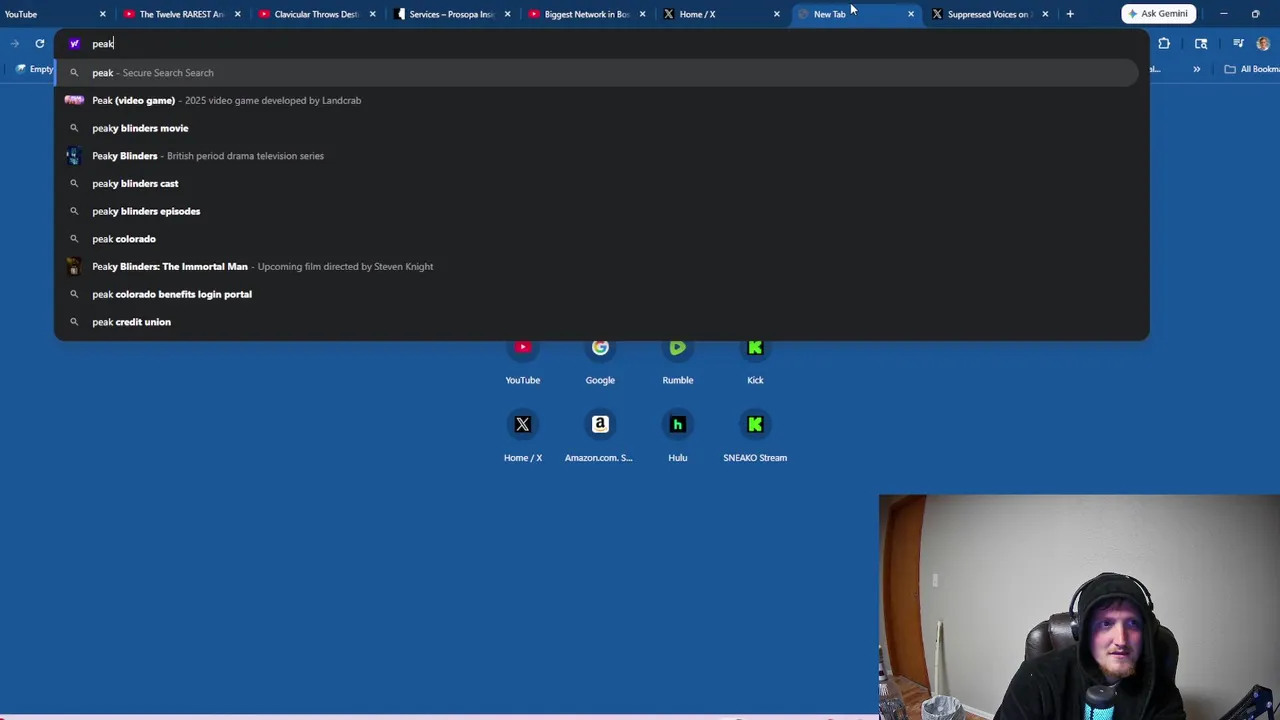Open the profile avatar menu
This screenshot has width=1280, height=720.
[1263, 43]
